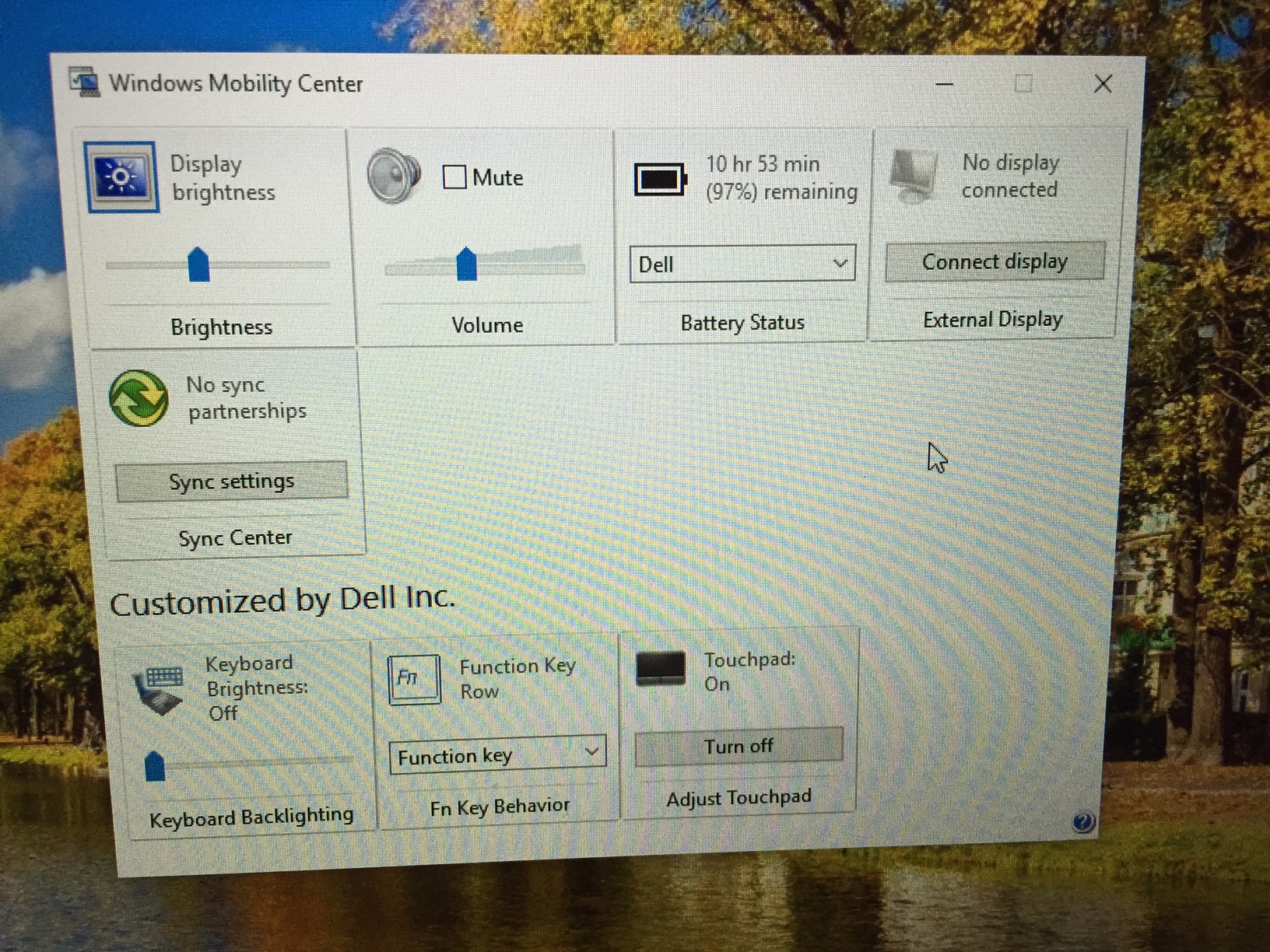Open help via the blue question mark
Image resolution: width=1270 pixels, height=952 pixels.
[1082, 822]
